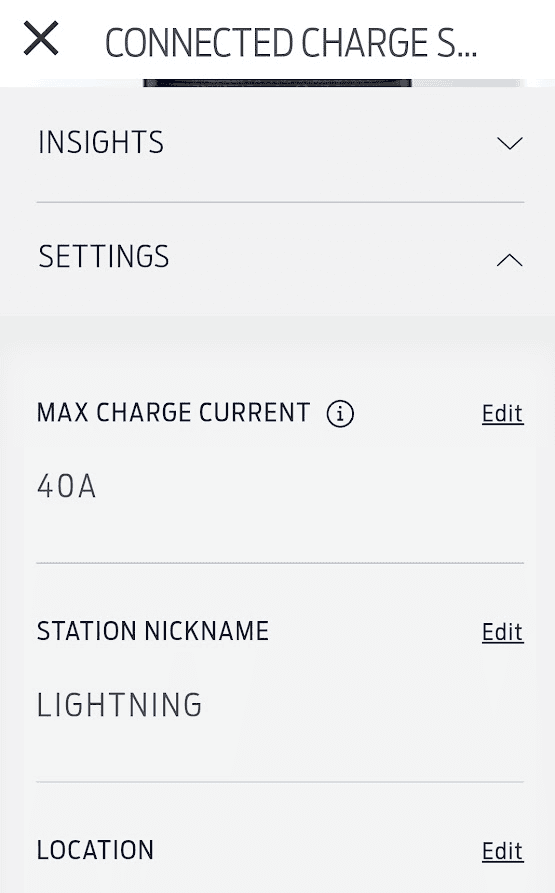
Task: Select the LIGHTNING nickname text
Action: point(120,705)
